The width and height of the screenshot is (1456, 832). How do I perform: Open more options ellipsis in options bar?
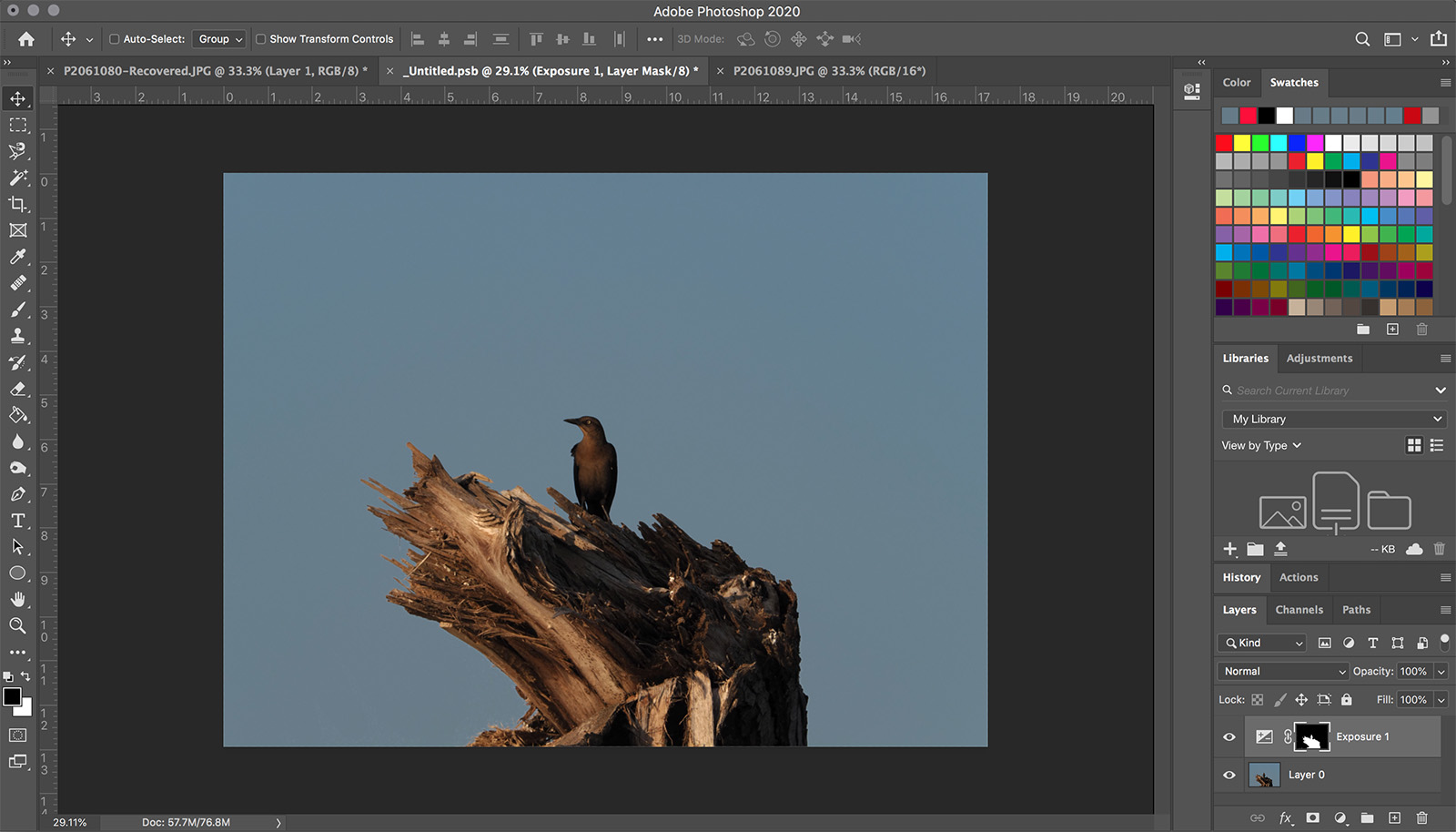pyautogui.click(x=654, y=39)
